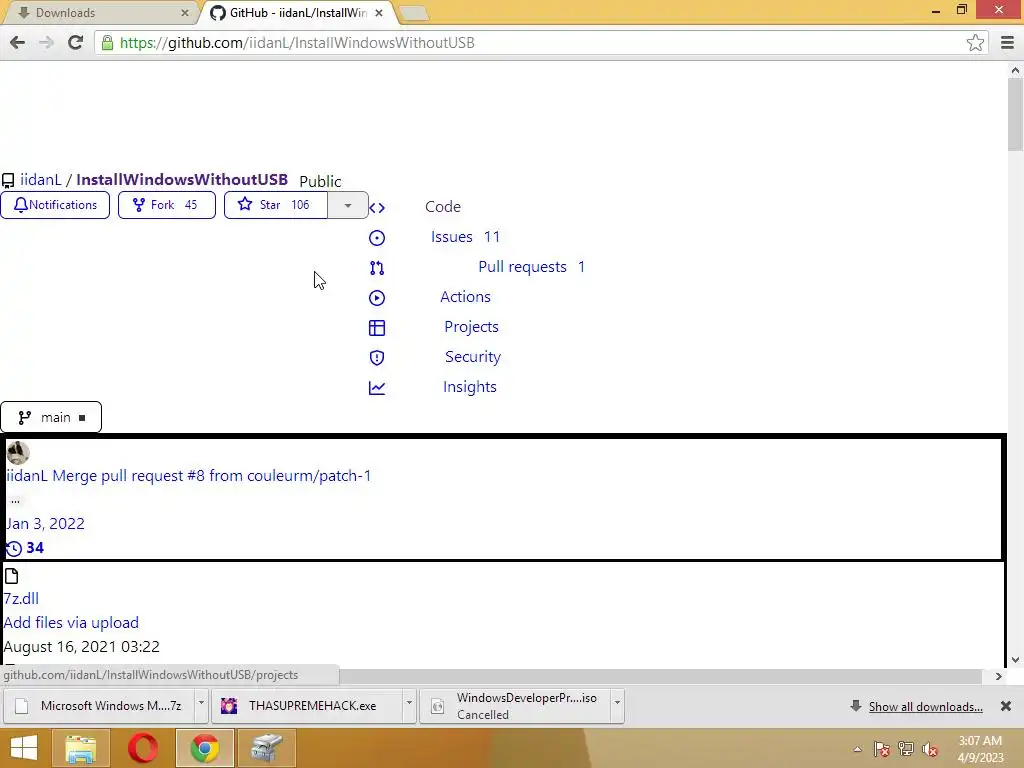Open the 7z.dll file
The height and width of the screenshot is (768, 1024).
21,599
